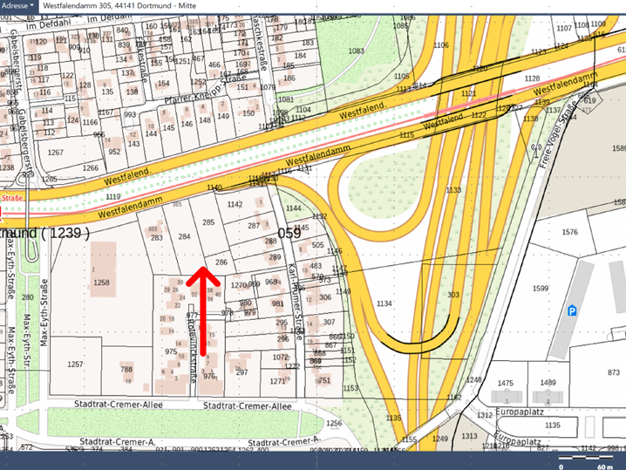This screenshot has height=470, width=626.
Task: Click parcel 1134 inside the interchange loop
Action: (x=383, y=304)
